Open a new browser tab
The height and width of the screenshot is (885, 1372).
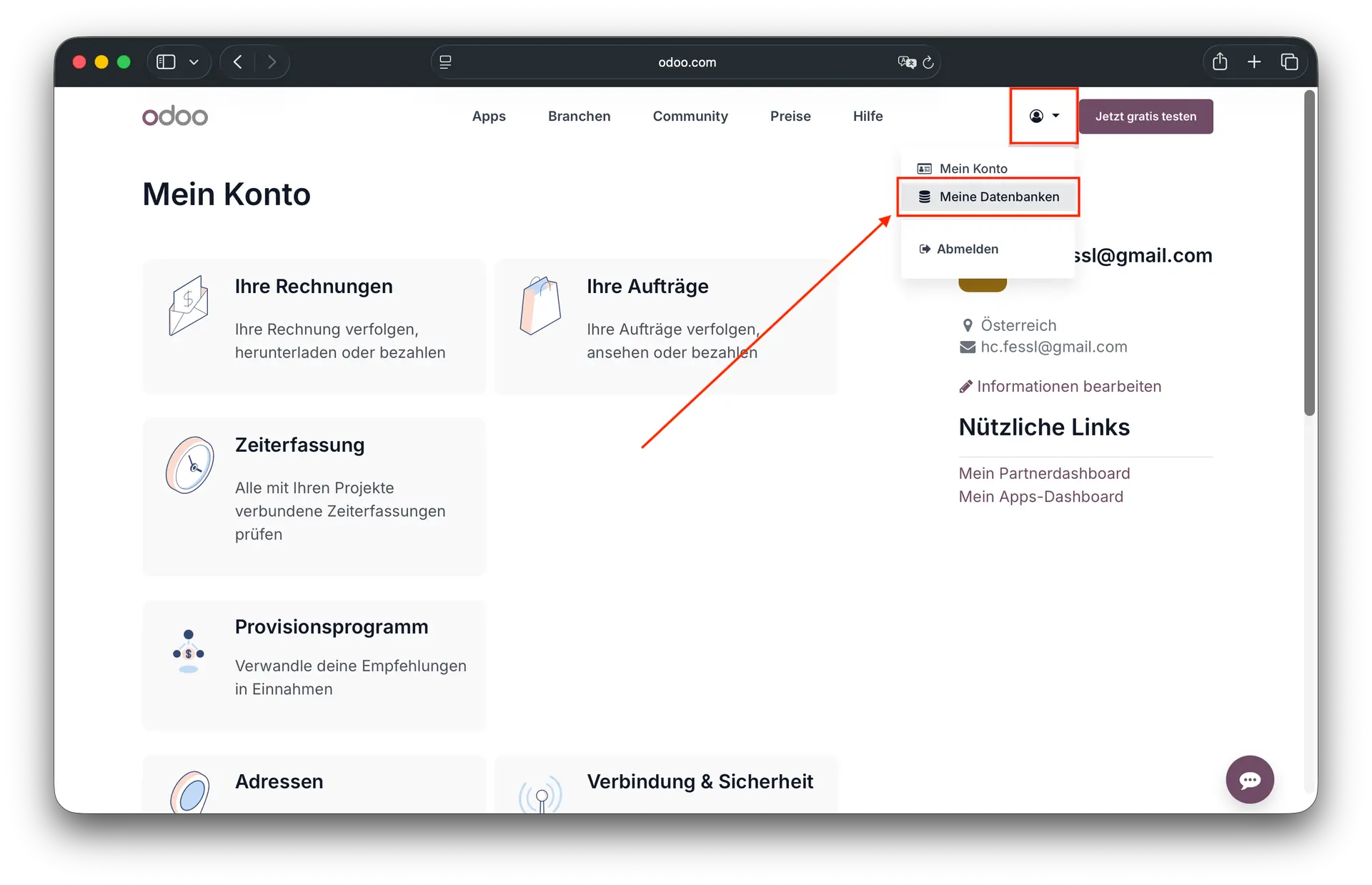pos(1254,62)
